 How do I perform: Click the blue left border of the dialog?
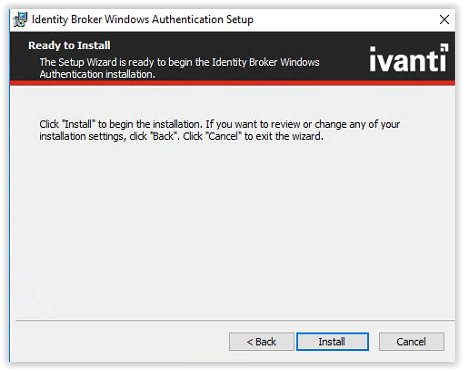10,200
